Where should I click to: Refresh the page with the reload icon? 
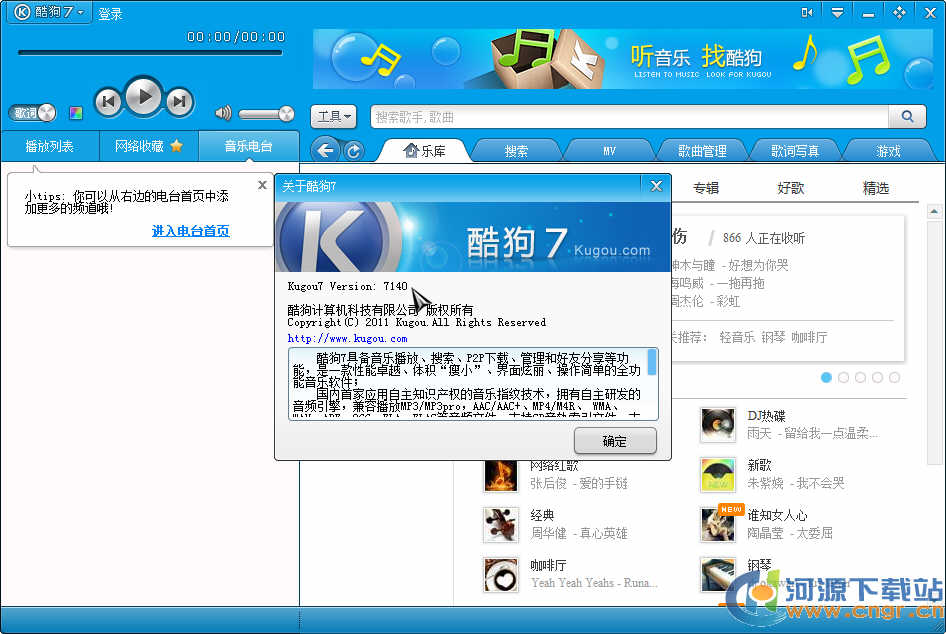pos(353,151)
